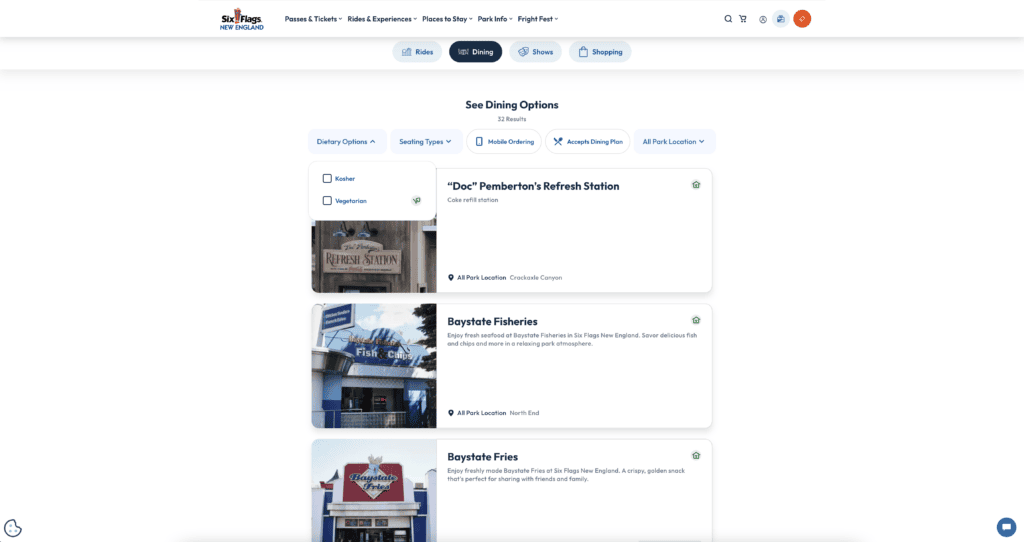Open the cookie preferences icon

point(12,528)
